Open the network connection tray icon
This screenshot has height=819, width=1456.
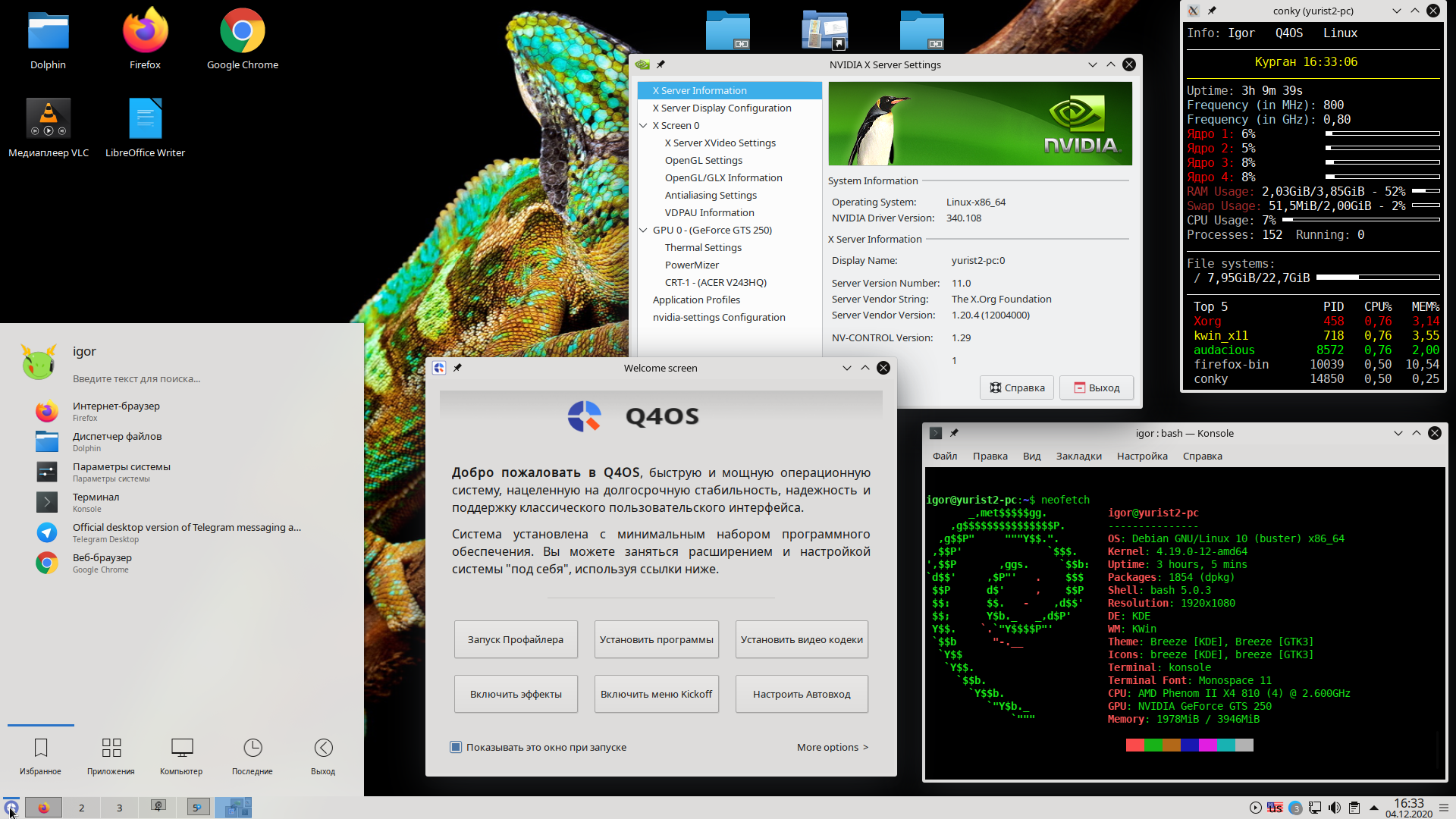(1315, 808)
